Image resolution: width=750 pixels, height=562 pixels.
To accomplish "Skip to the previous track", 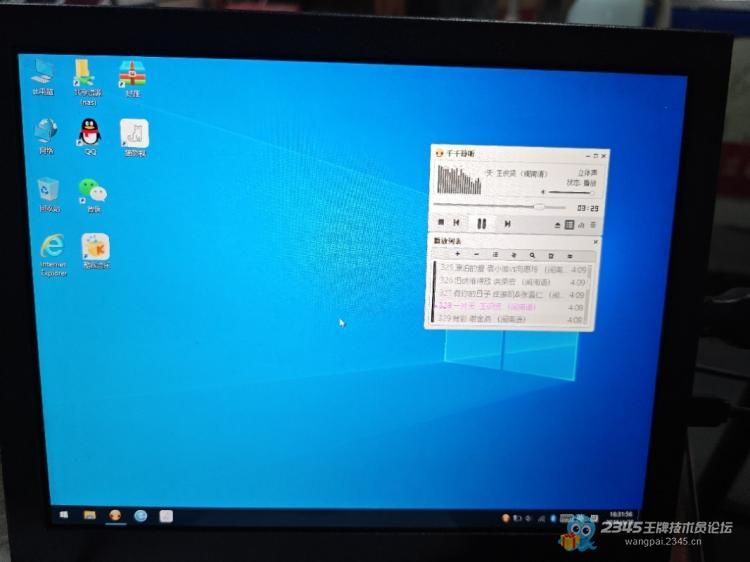I will tap(457, 224).
